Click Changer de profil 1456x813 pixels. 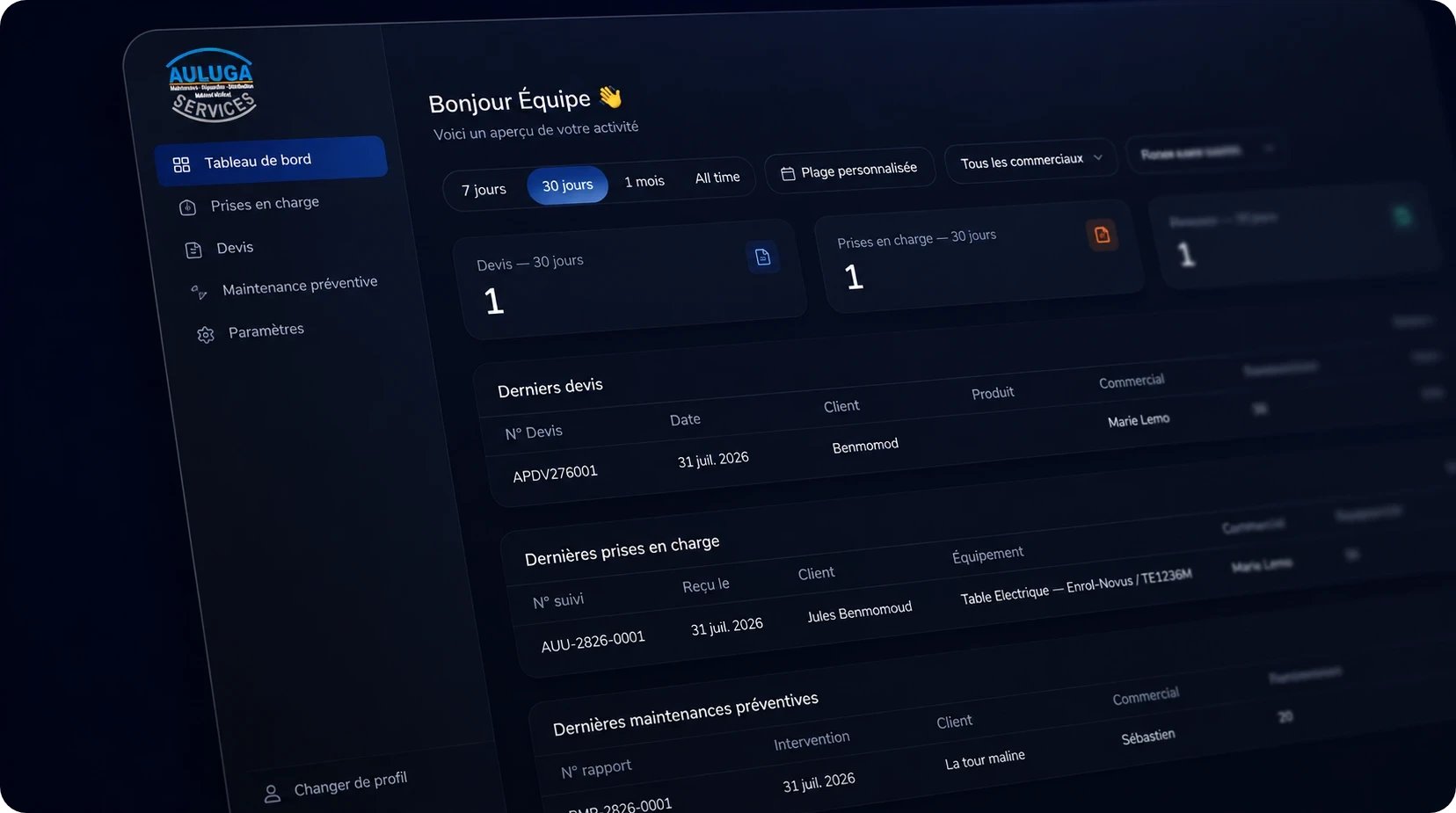(336, 786)
